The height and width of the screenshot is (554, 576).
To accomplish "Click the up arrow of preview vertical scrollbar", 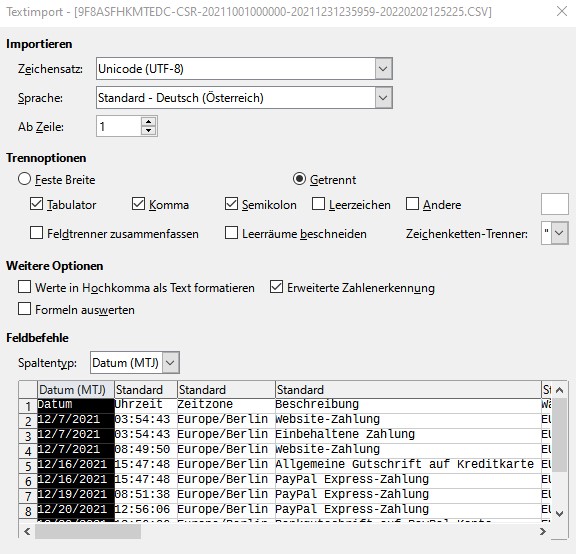I will tap(559, 390).
